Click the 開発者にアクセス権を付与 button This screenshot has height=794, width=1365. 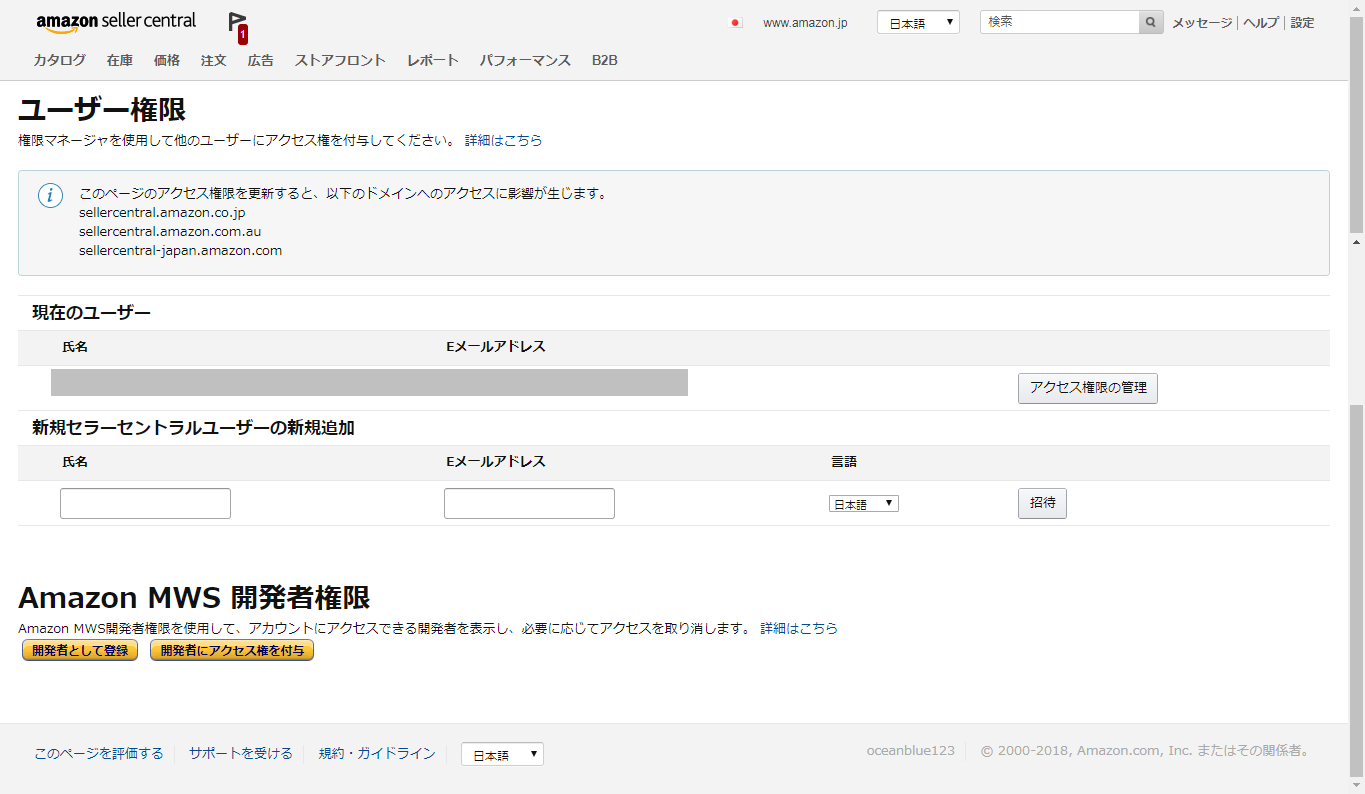(x=232, y=650)
